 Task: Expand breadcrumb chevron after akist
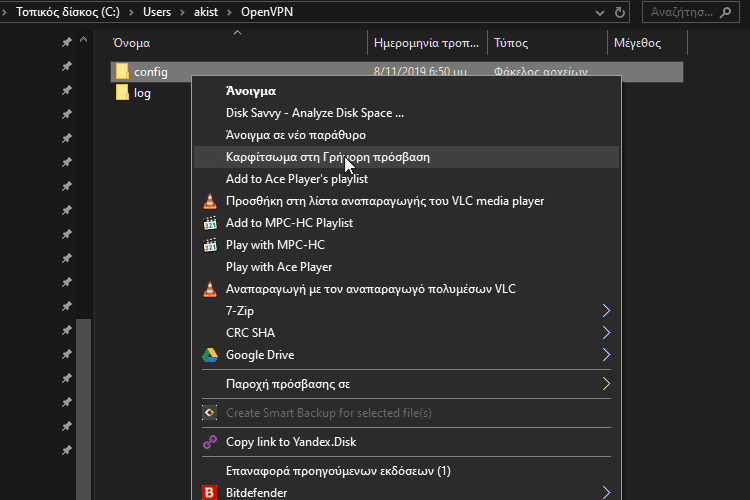tap(229, 12)
